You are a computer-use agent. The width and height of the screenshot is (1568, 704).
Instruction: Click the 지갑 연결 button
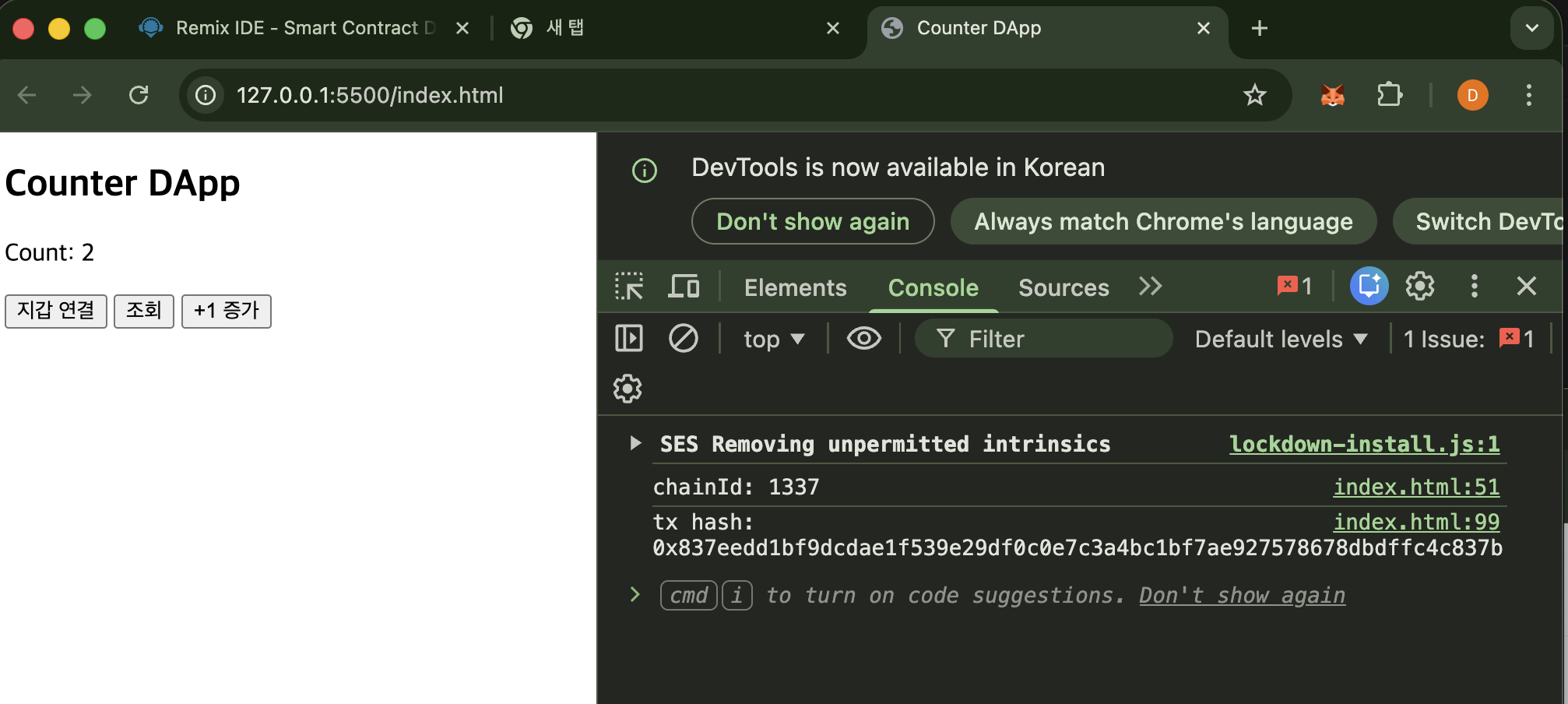56,311
